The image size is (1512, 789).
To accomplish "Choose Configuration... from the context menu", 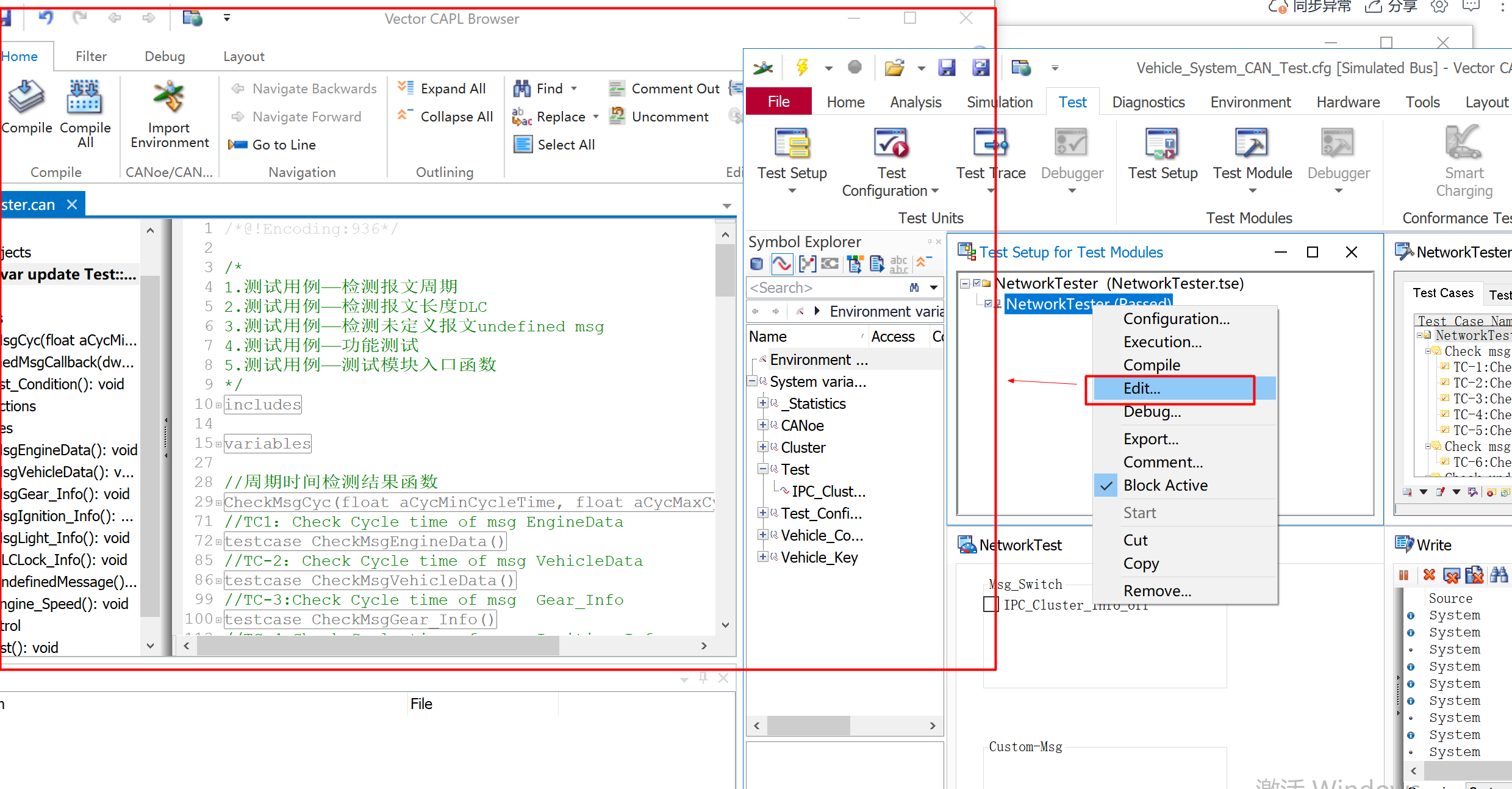I will [x=1183, y=319].
